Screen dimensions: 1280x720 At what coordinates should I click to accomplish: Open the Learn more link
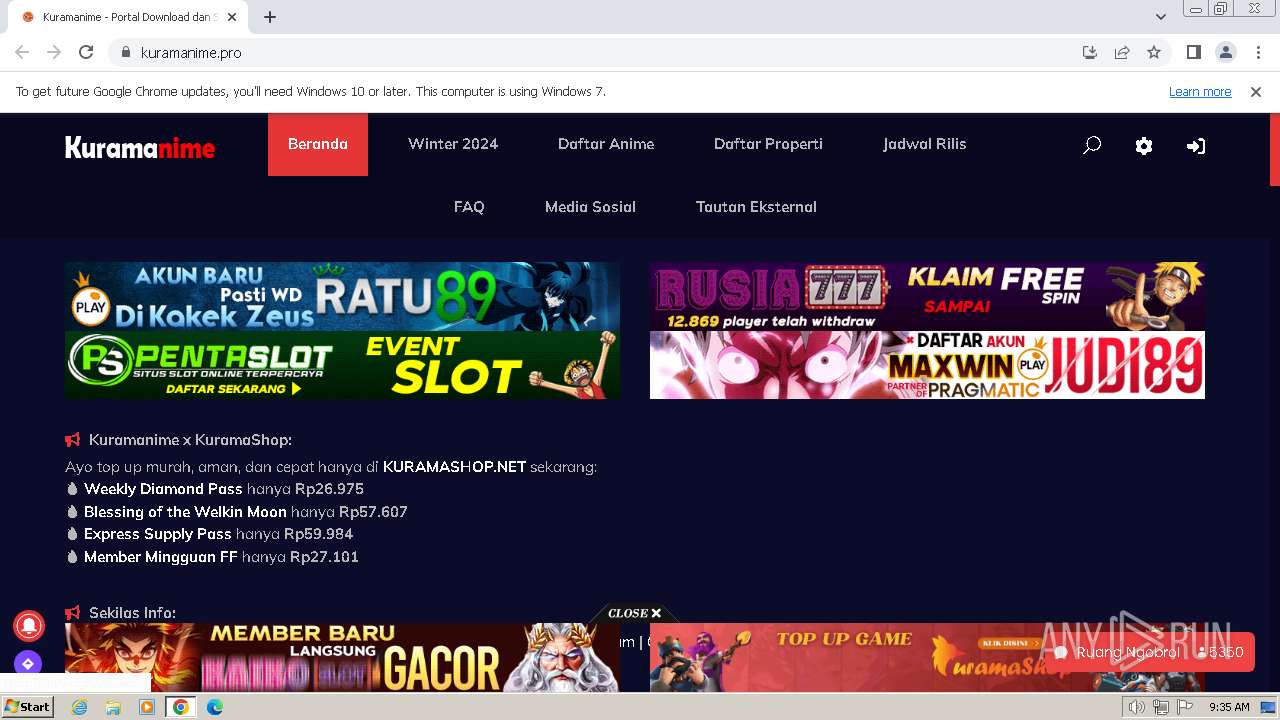(1200, 91)
